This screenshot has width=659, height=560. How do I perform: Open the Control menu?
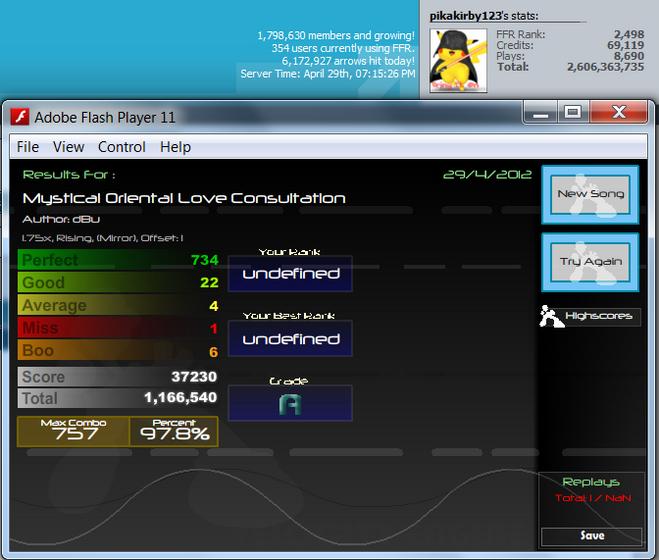click(122, 147)
